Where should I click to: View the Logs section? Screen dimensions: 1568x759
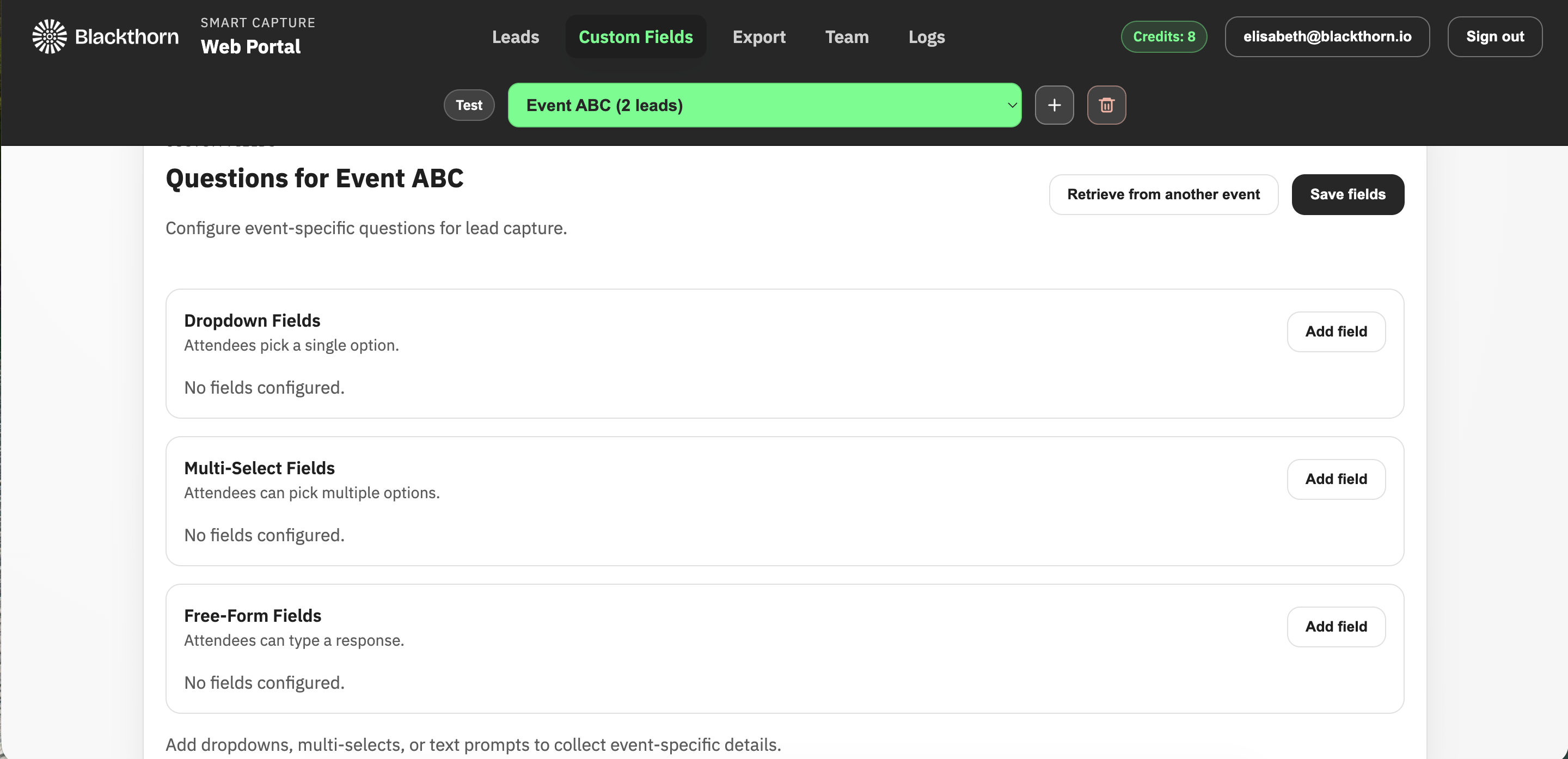(x=927, y=36)
